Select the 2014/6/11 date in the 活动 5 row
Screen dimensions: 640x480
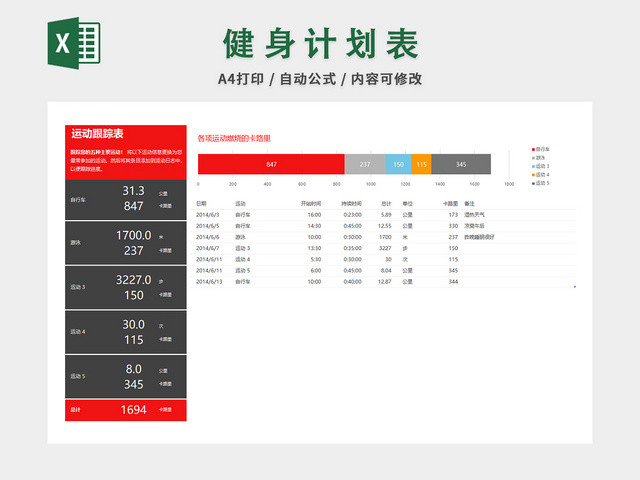pos(209,271)
